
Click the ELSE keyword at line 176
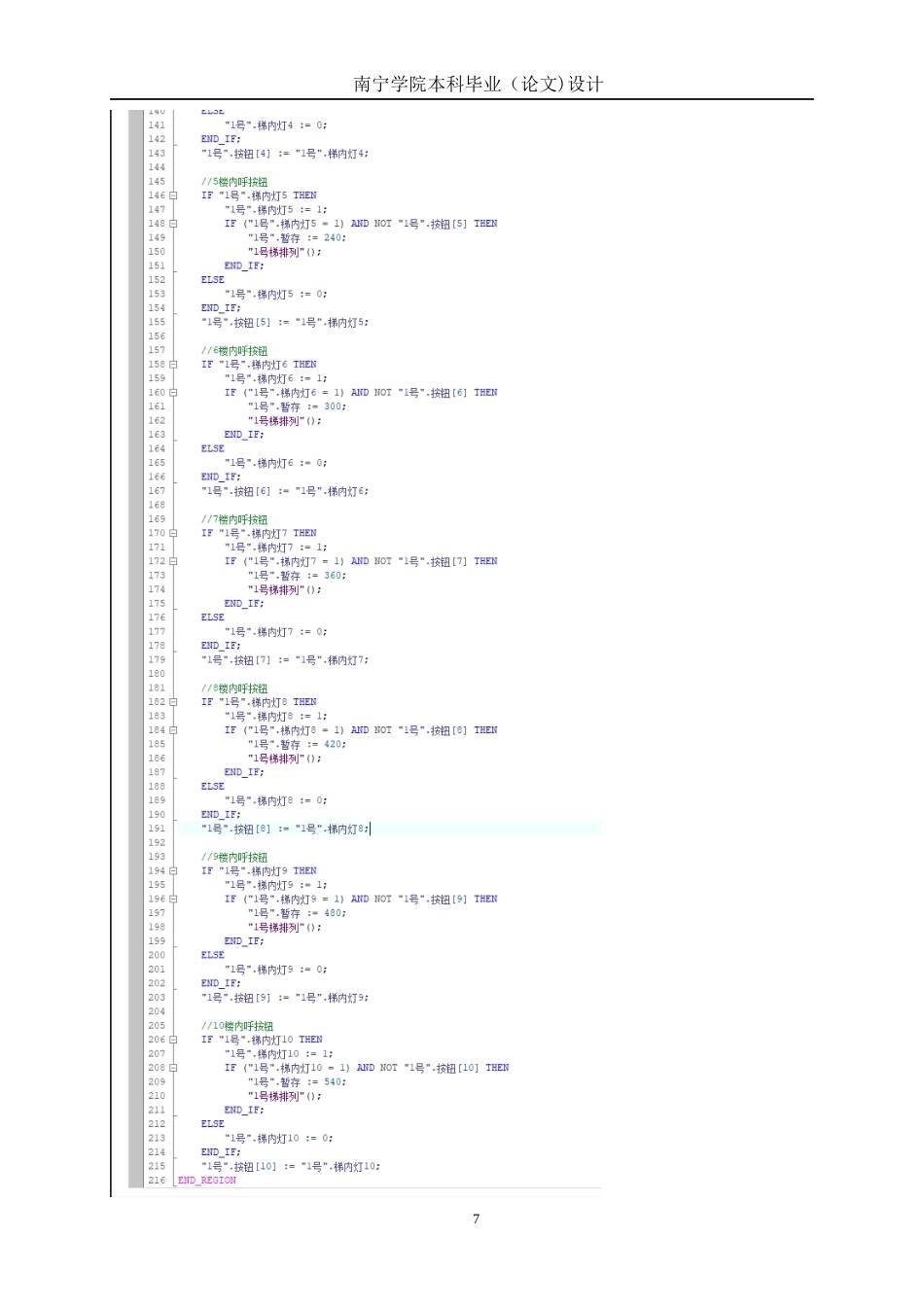(213, 618)
